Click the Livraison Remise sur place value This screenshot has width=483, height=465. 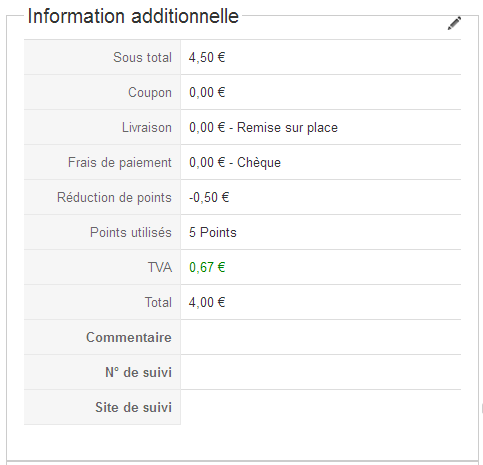pyautogui.click(x=263, y=127)
